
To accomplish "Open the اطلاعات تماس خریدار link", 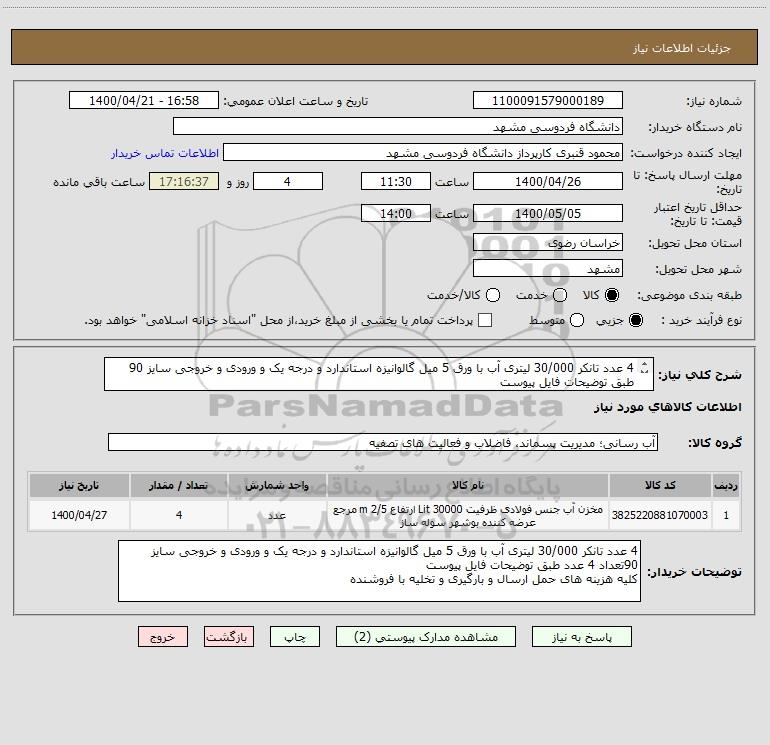I will click(x=165, y=153).
